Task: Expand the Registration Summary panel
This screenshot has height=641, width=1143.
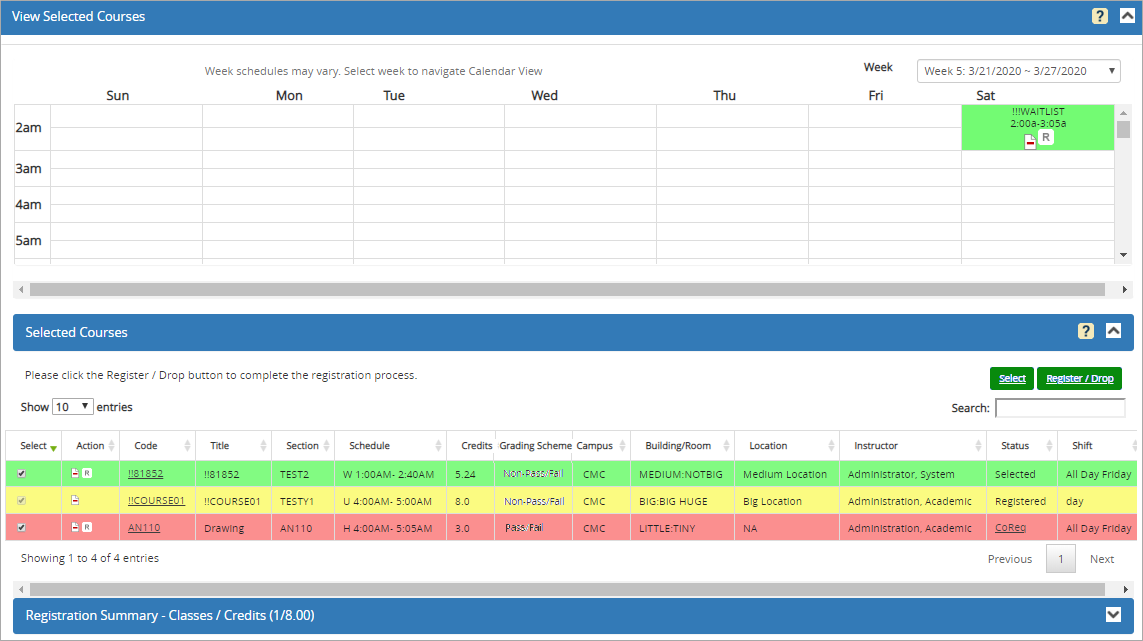Action: coord(1113,615)
